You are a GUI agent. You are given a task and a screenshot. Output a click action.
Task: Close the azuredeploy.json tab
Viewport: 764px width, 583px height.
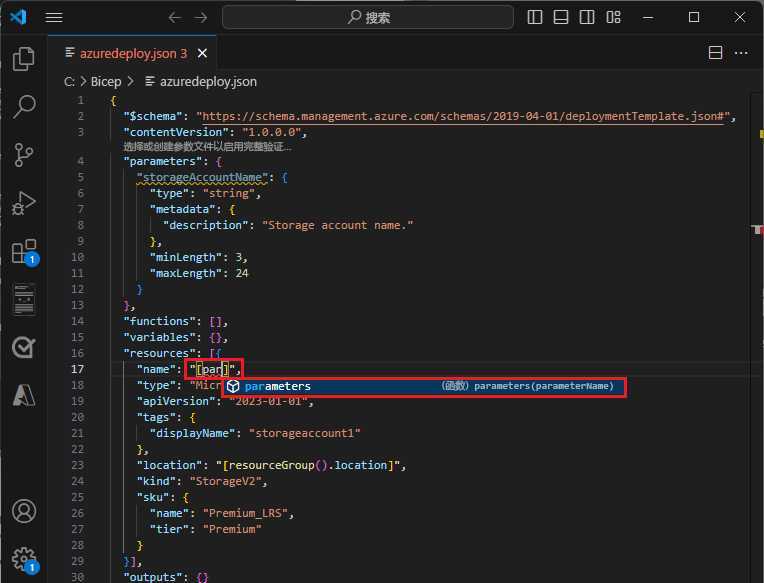(202, 53)
